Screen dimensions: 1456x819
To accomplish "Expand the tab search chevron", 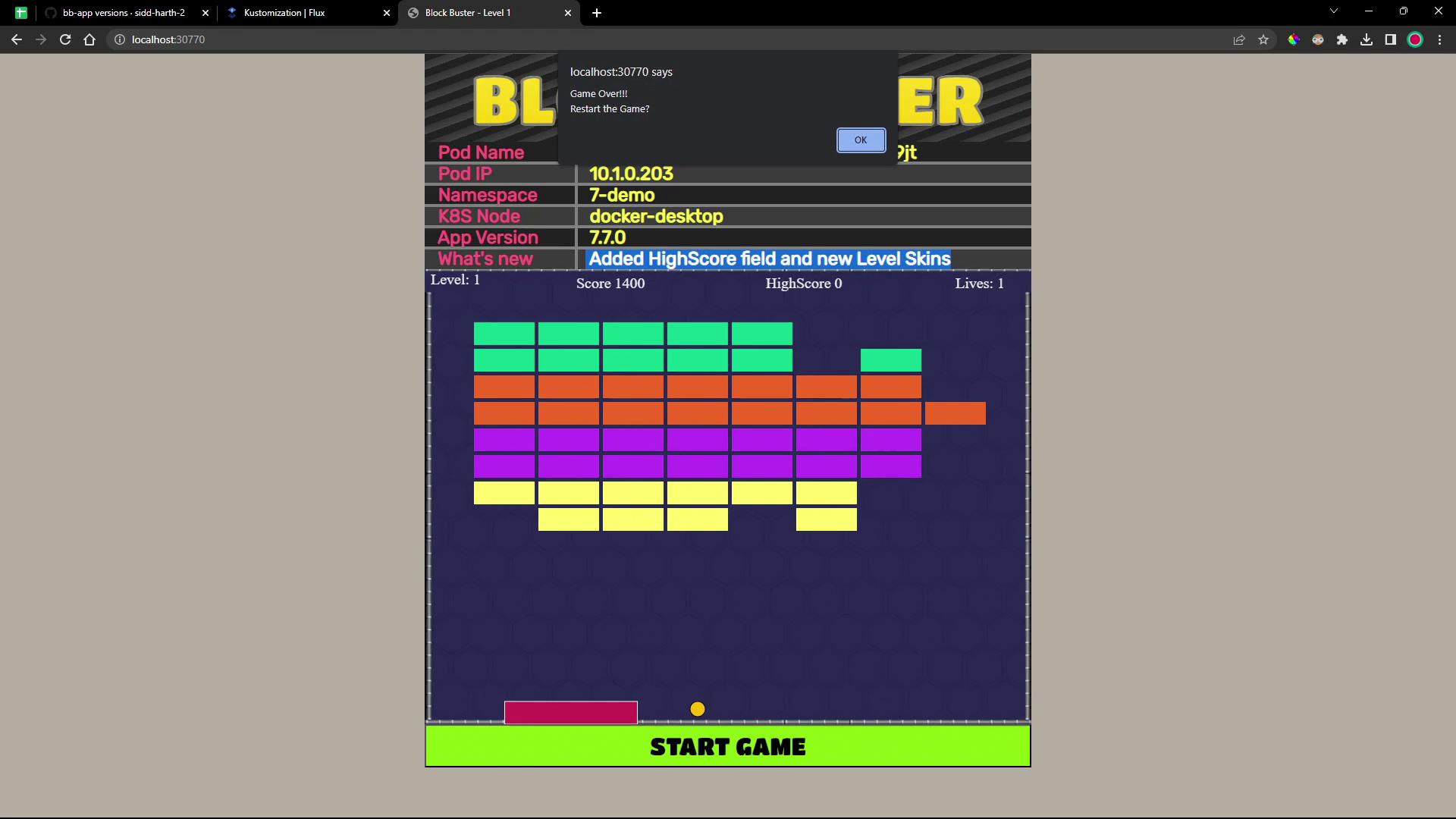I will tap(1334, 11).
